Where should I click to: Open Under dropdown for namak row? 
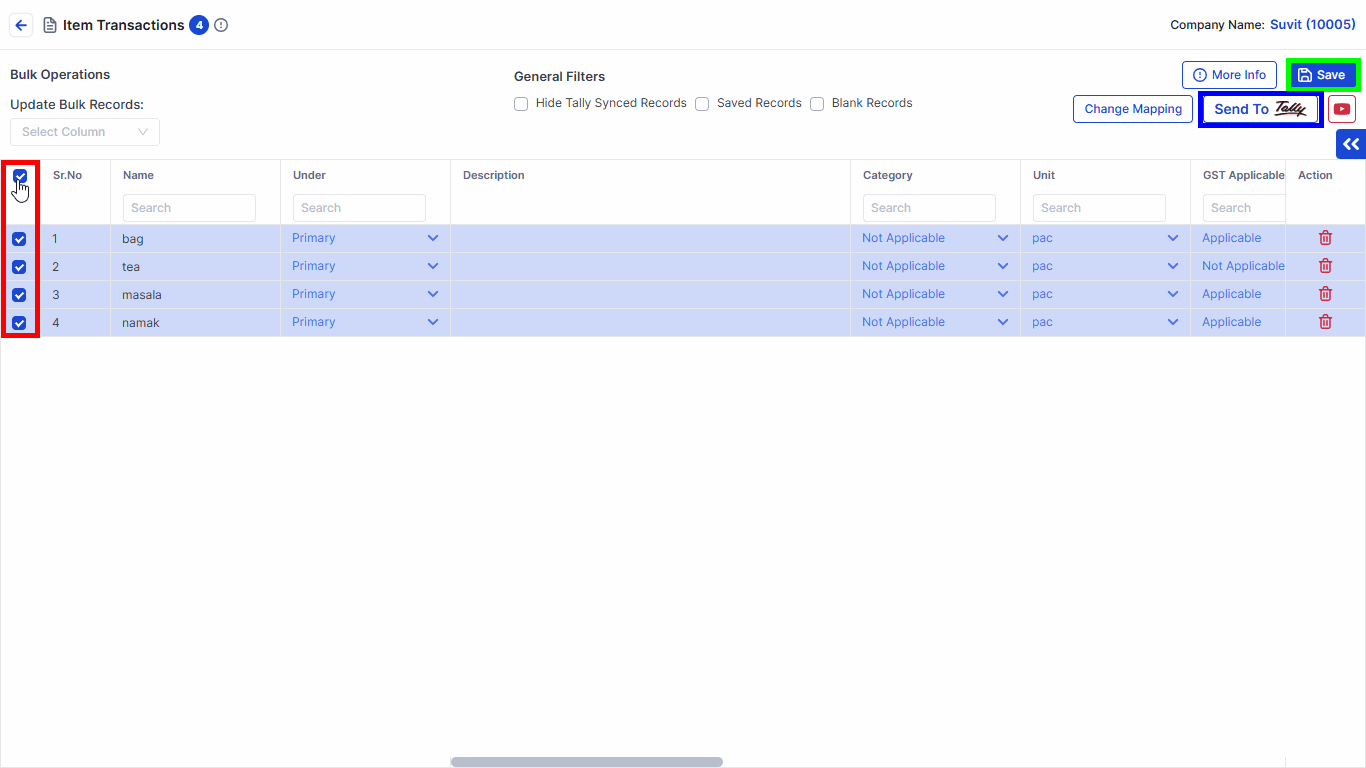click(365, 322)
